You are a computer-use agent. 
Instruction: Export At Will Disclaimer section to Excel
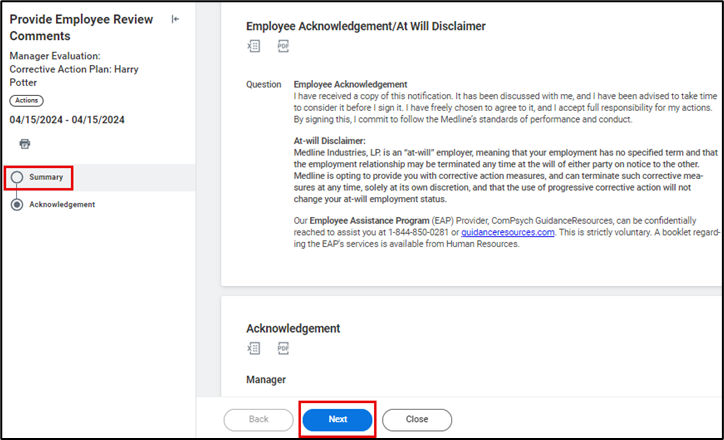253,46
